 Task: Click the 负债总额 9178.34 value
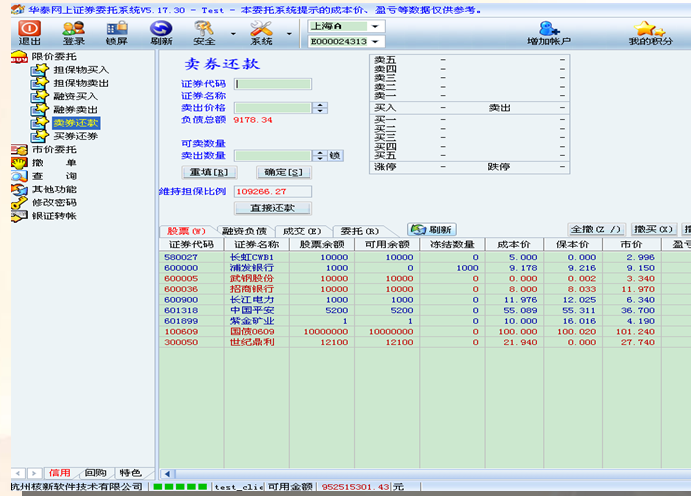[x=253, y=120]
